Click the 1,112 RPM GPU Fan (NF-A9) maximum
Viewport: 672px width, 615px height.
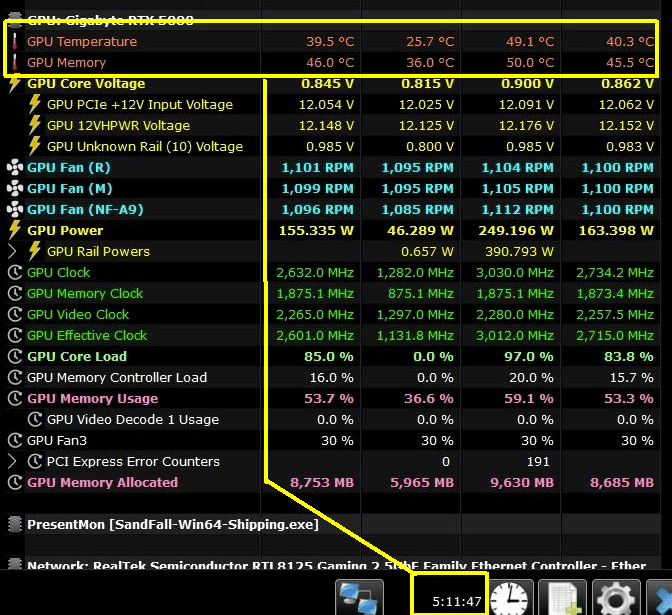coord(518,210)
